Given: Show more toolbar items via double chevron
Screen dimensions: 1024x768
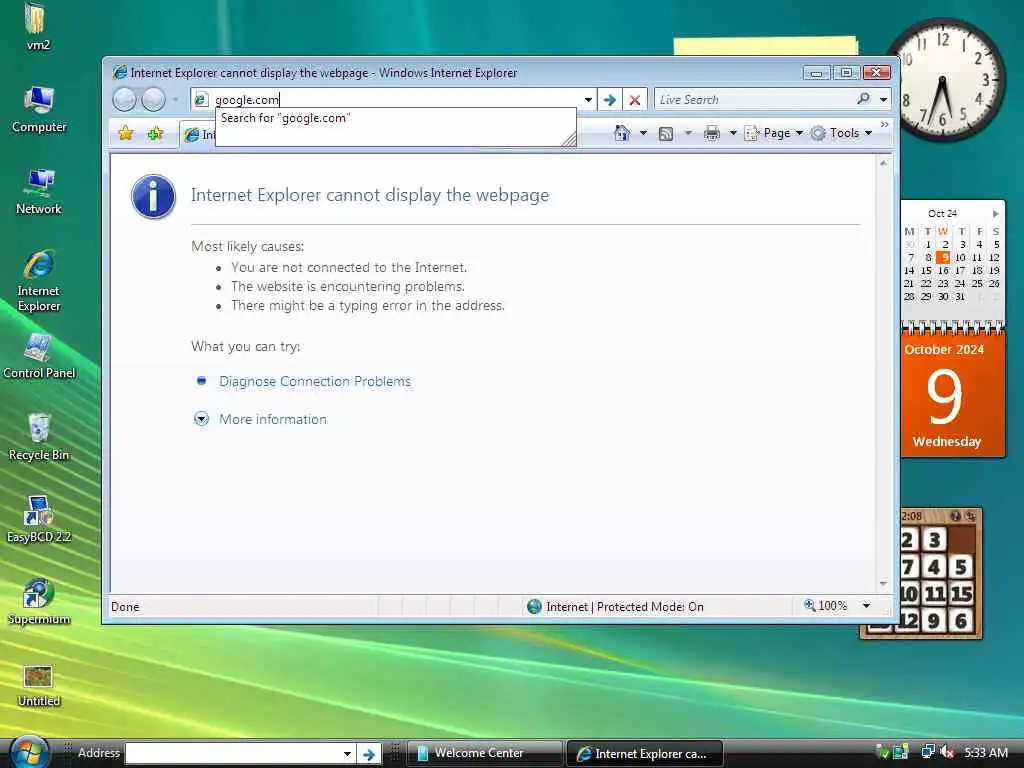Looking at the screenshot, I should [x=884, y=124].
